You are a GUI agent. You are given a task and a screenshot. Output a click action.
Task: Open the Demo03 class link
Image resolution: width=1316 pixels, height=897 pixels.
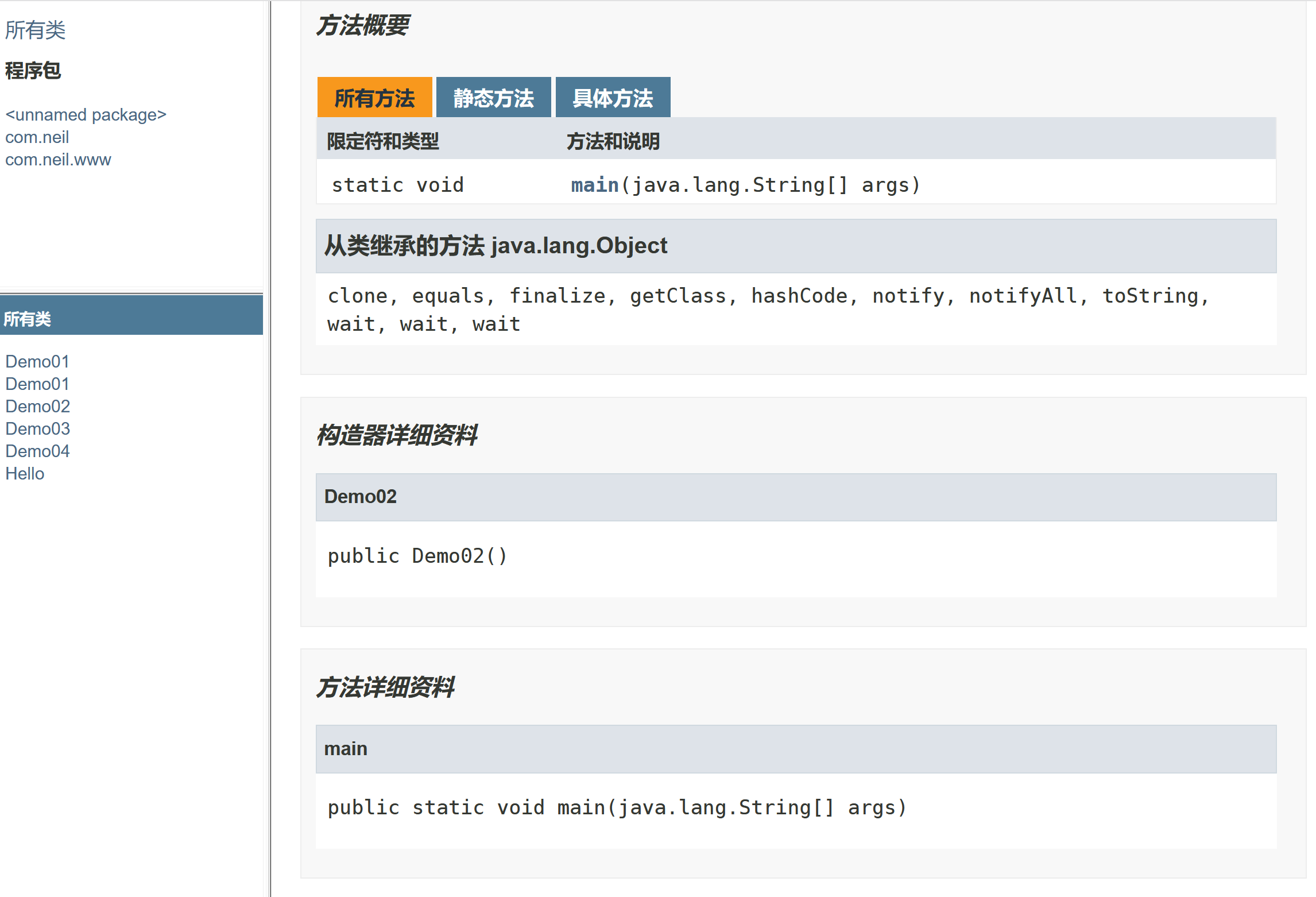pos(37,428)
